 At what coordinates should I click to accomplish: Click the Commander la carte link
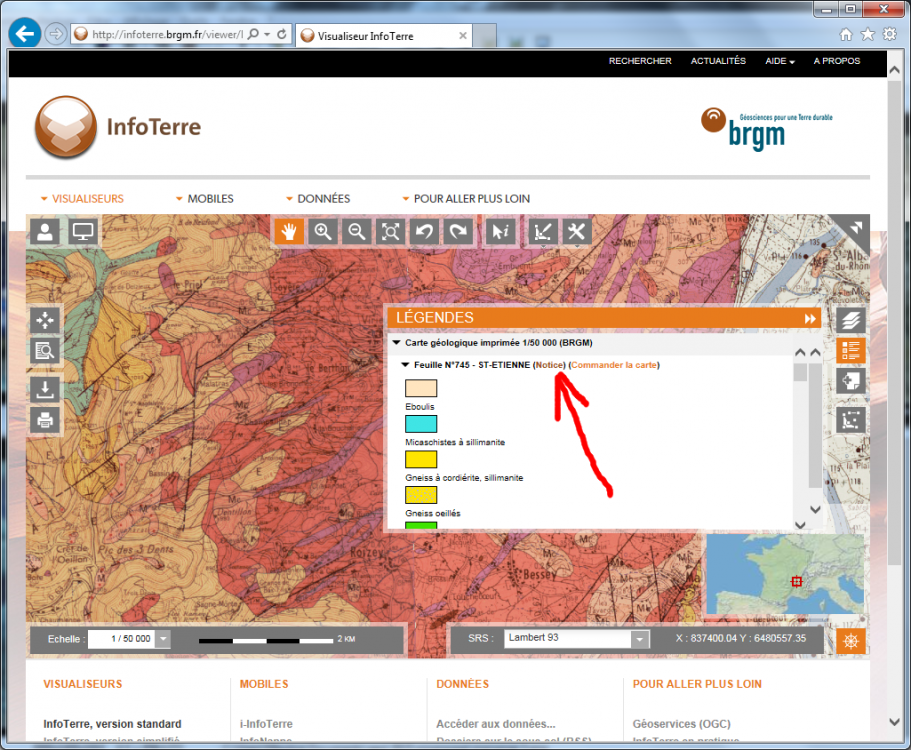(x=614, y=365)
